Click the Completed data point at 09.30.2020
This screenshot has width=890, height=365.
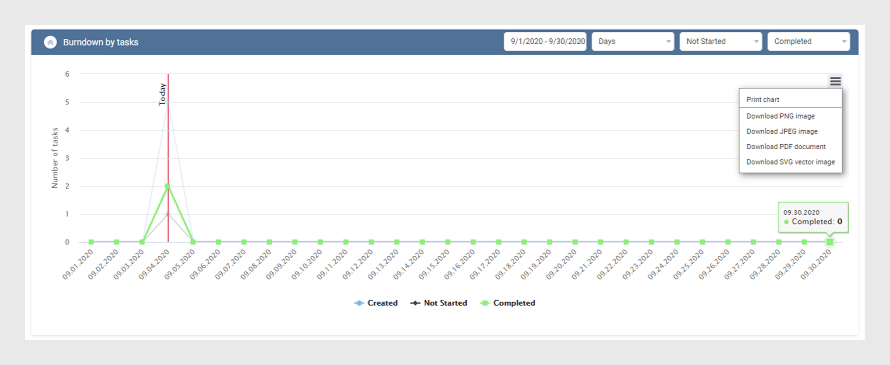[830, 242]
